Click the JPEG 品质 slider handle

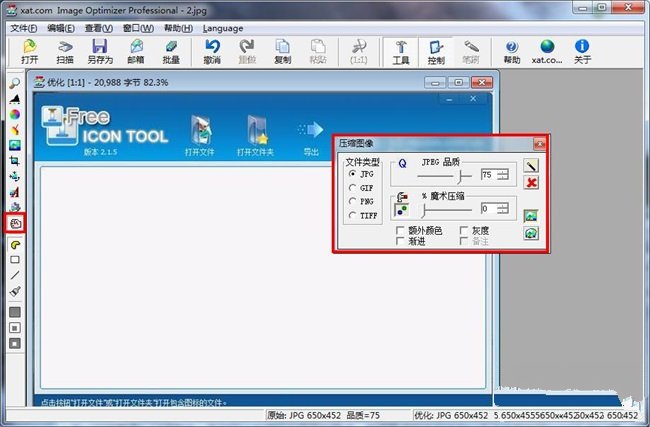pyautogui.click(x=460, y=176)
